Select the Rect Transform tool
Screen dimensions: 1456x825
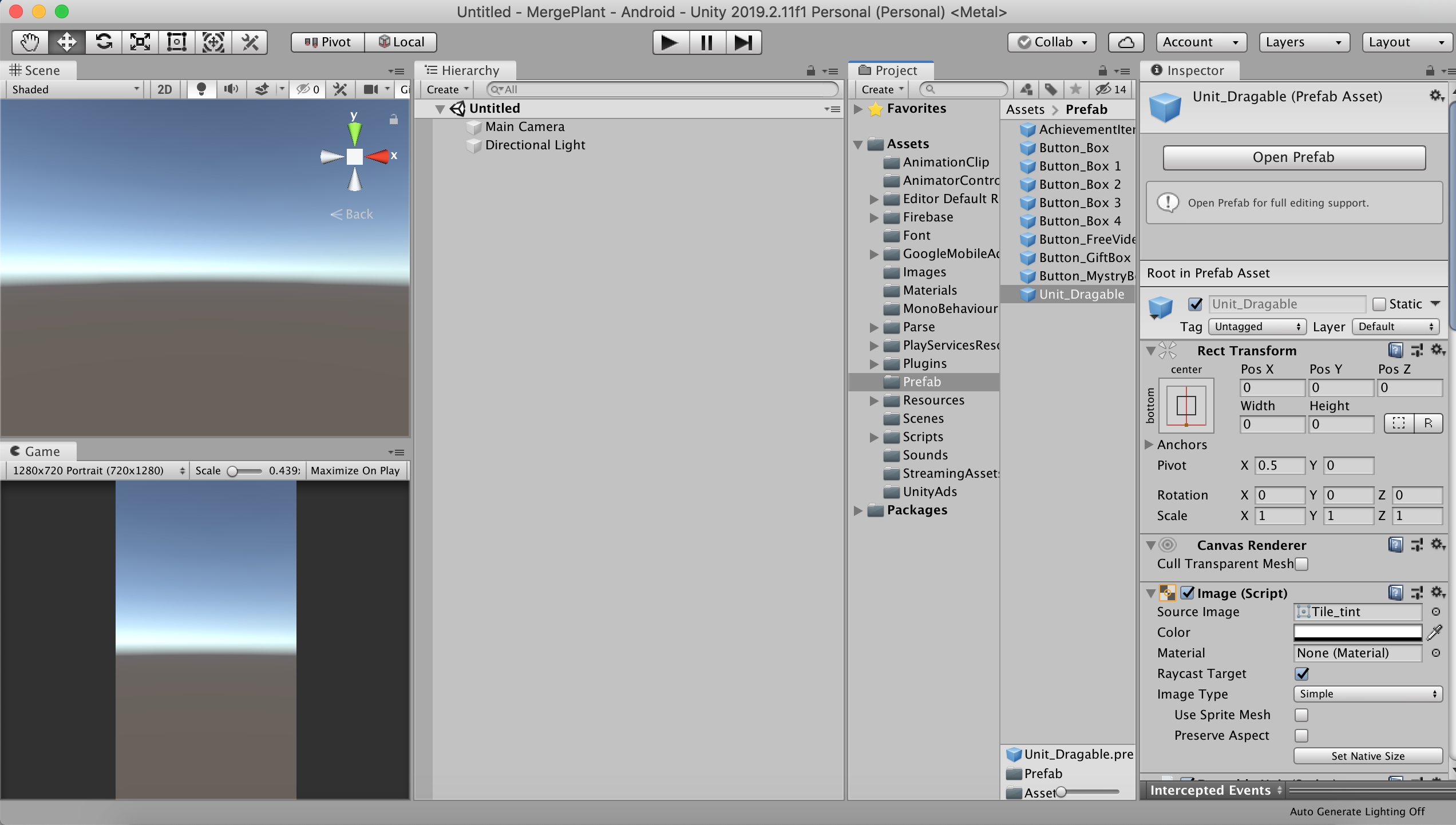pos(176,42)
